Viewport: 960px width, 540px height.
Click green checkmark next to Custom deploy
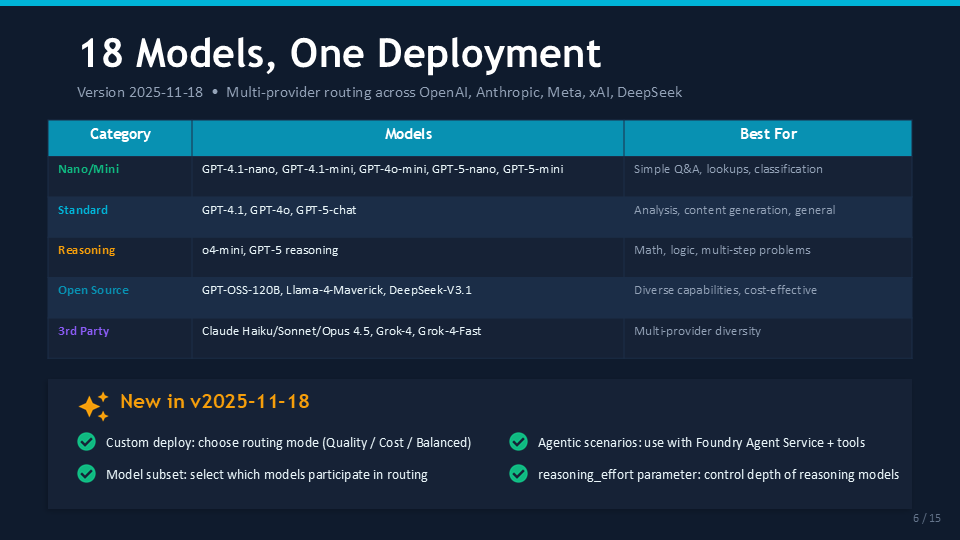[x=87, y=441]
